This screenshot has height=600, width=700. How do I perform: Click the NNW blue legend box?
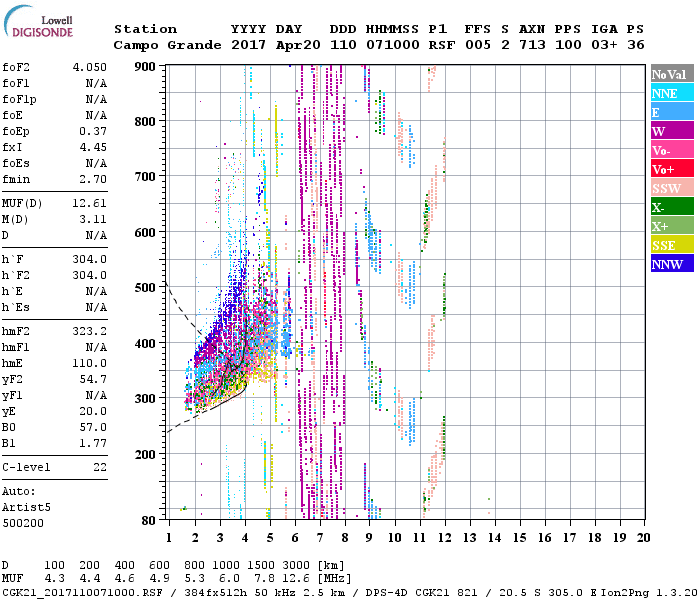(671, 264)
